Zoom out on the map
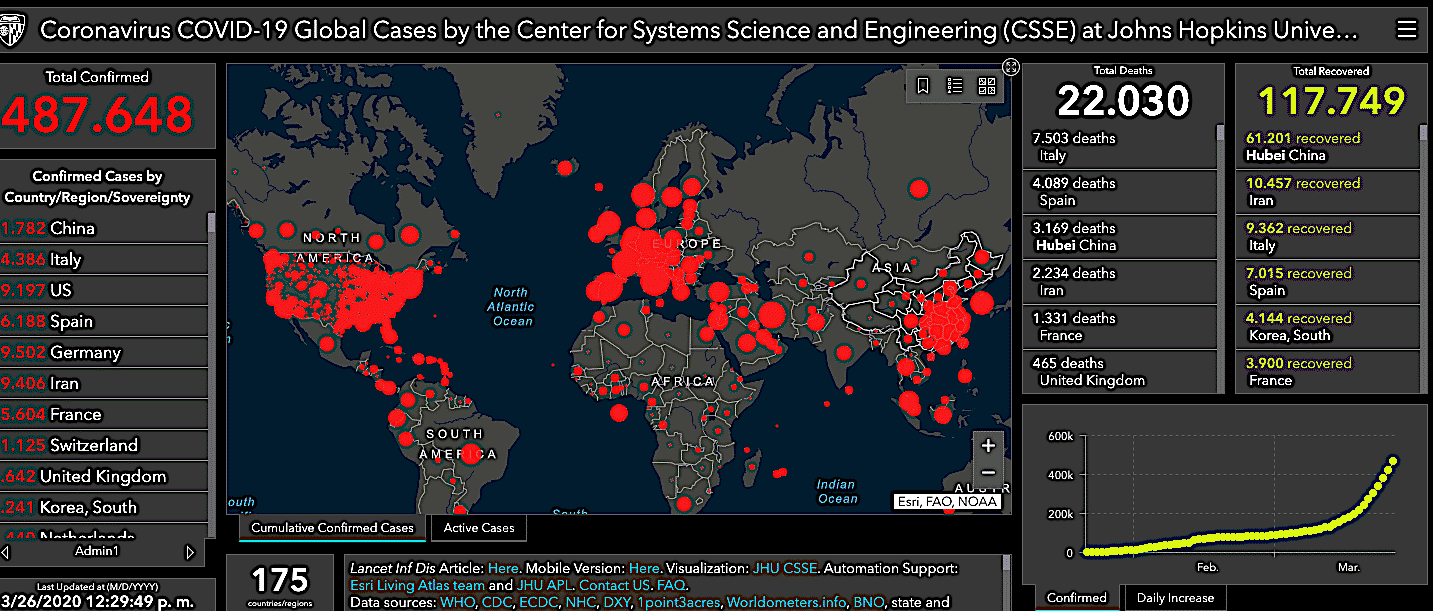The height and width of the screenshot is (611, 1433). pos(988,473)
